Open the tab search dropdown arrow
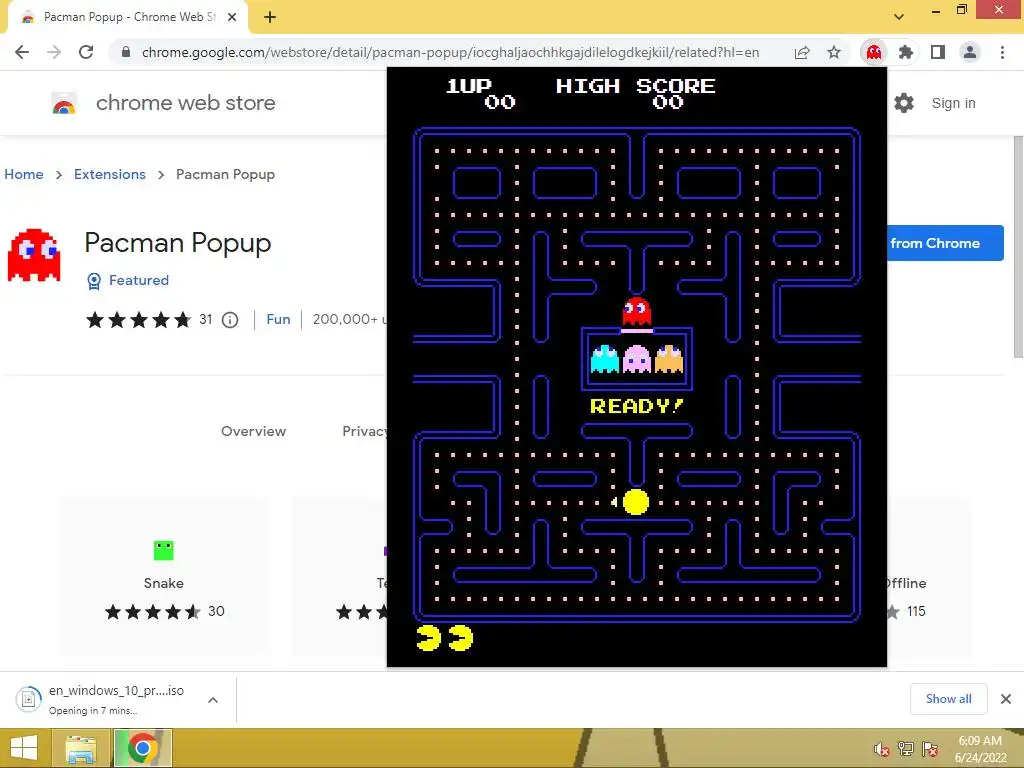1024x768 pixels. pyautogui.click(x=899, y=18)
